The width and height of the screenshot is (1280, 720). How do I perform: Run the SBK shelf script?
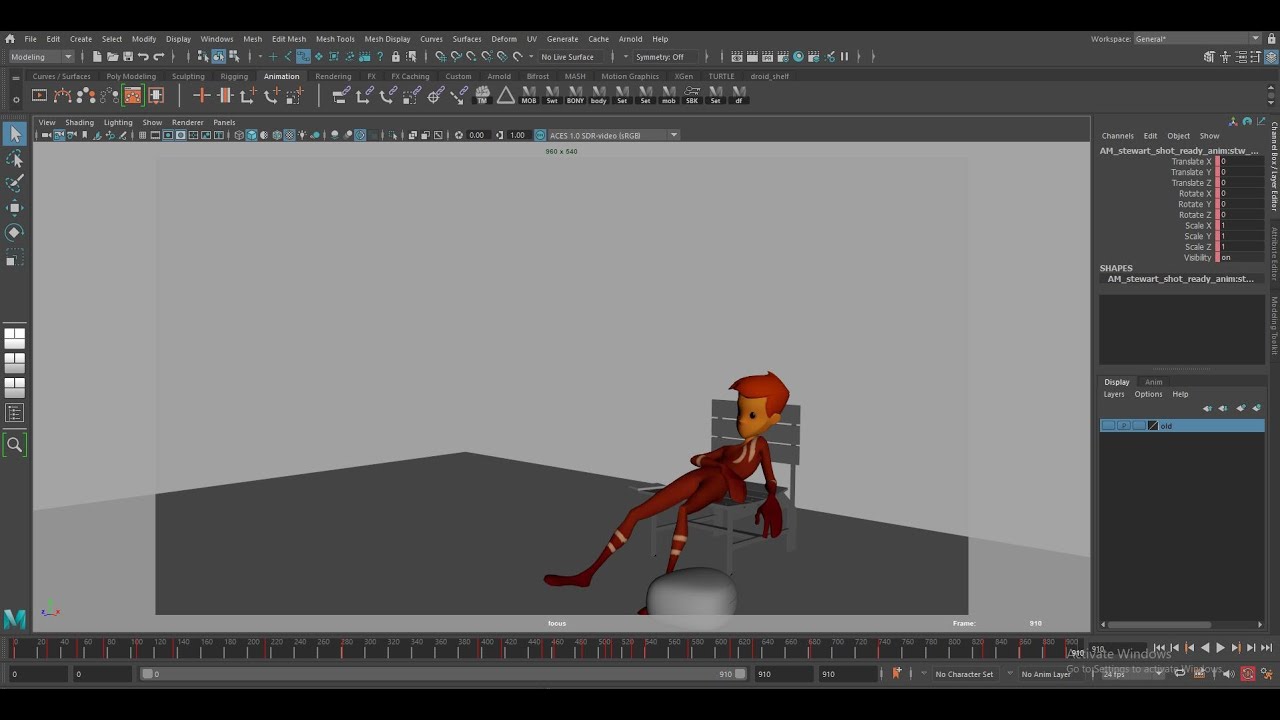coord(692,95)
